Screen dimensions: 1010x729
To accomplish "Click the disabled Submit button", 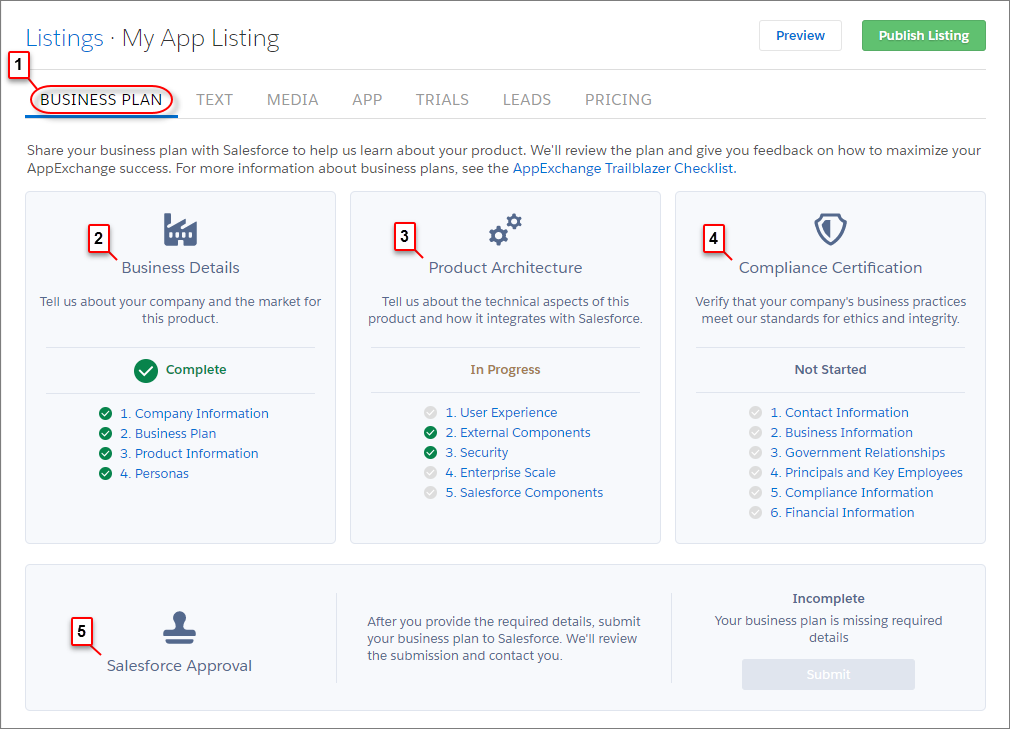I will (828, 674).
